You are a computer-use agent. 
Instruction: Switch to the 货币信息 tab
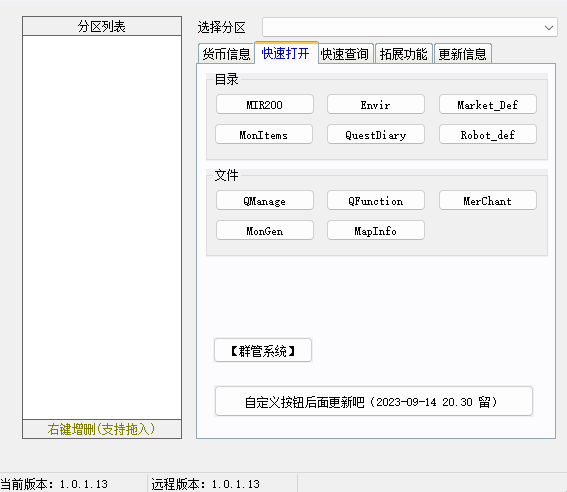(x=226, y=54)
